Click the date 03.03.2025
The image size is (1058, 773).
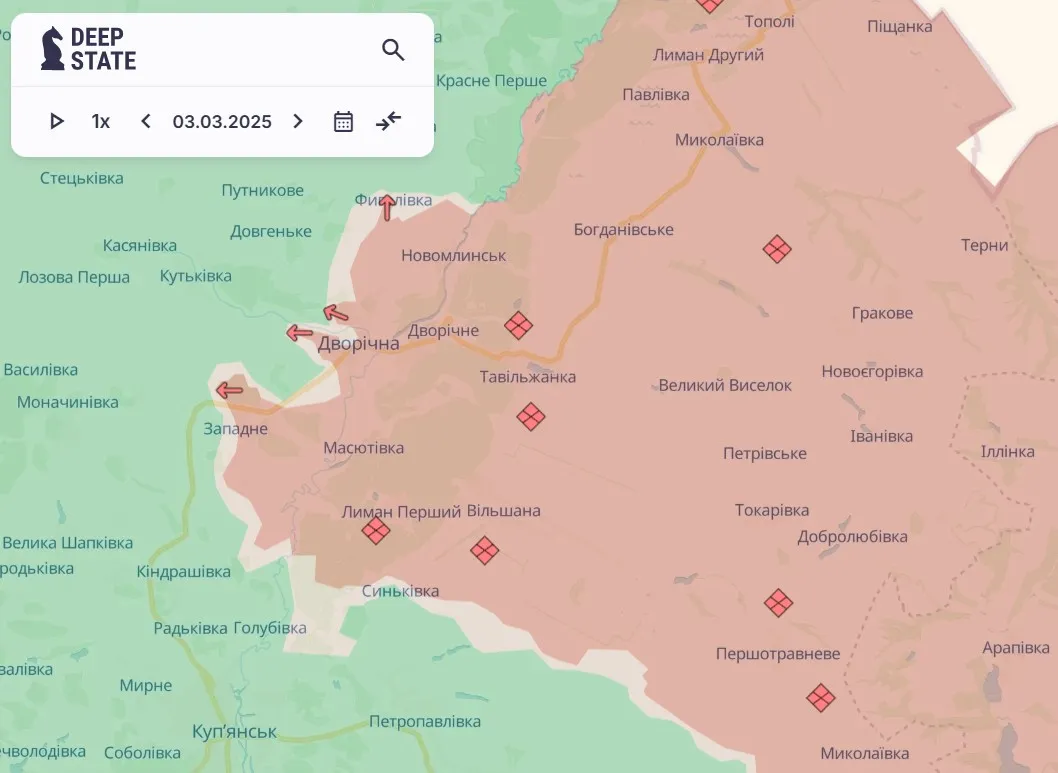coord(222,121)
